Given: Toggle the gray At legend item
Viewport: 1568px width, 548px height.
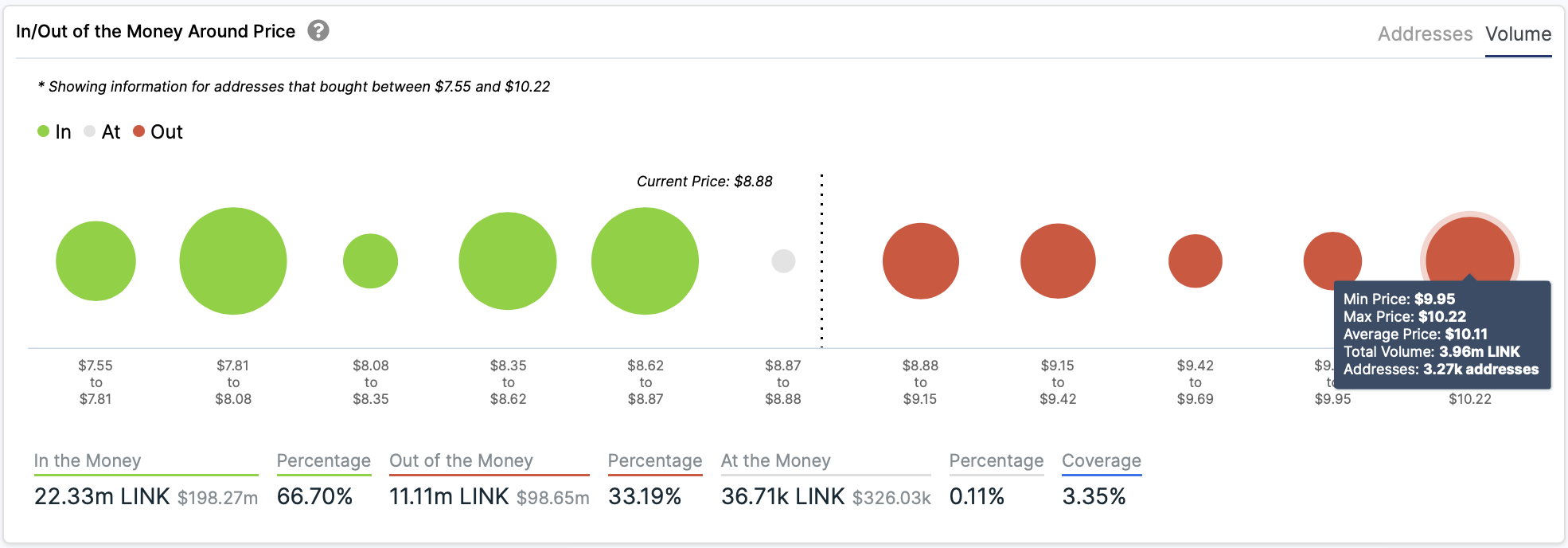Looking at the screenshot, I should tap(102, 131).
